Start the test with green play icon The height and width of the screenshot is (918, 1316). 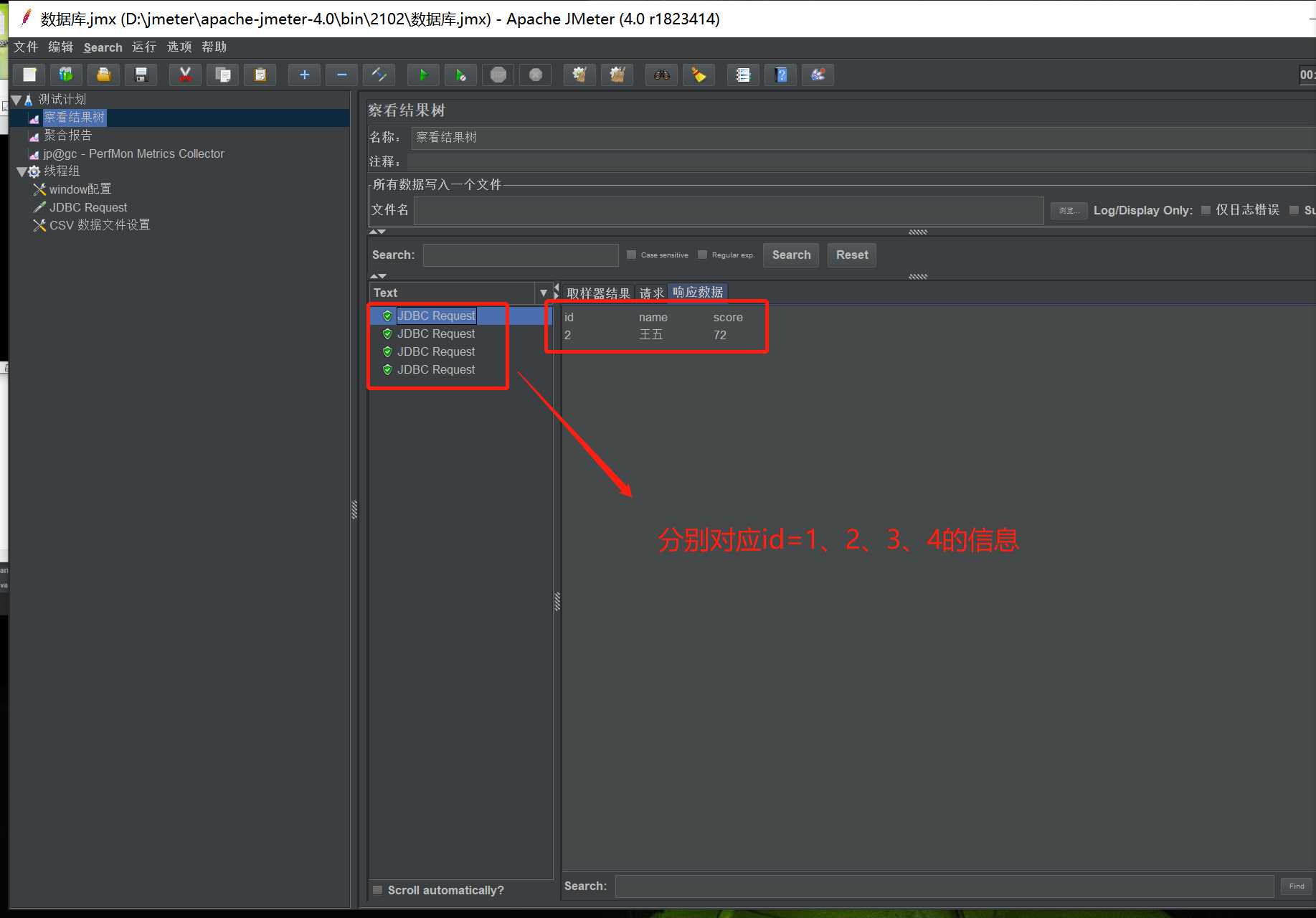click(423, 75)
